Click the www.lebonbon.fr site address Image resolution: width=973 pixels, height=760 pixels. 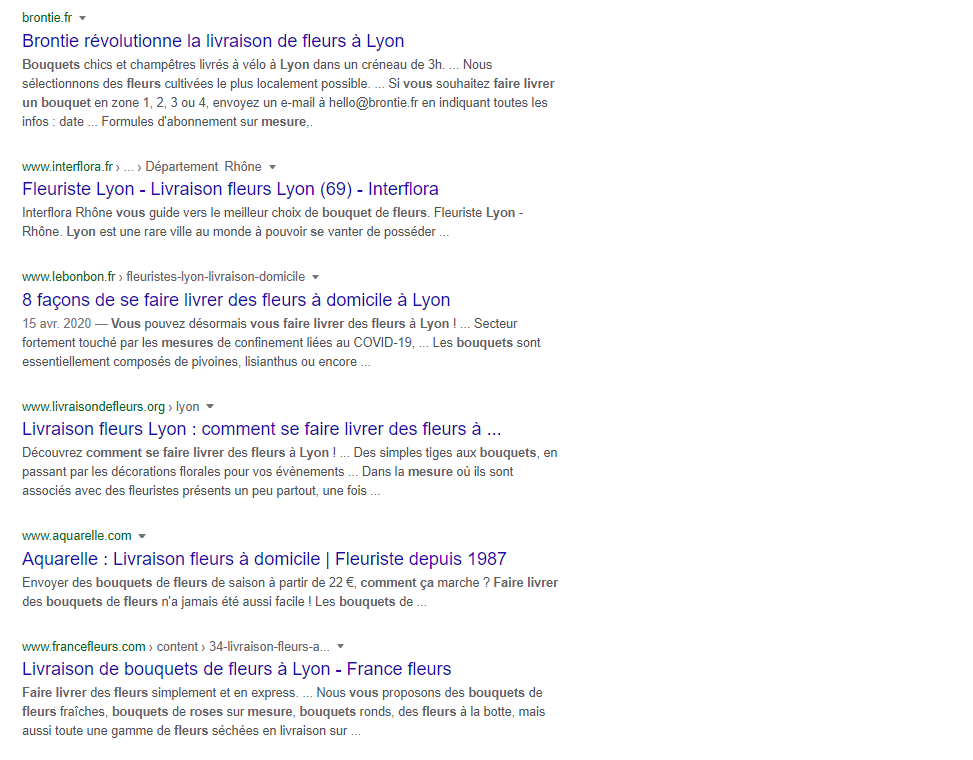click(69, 276)
